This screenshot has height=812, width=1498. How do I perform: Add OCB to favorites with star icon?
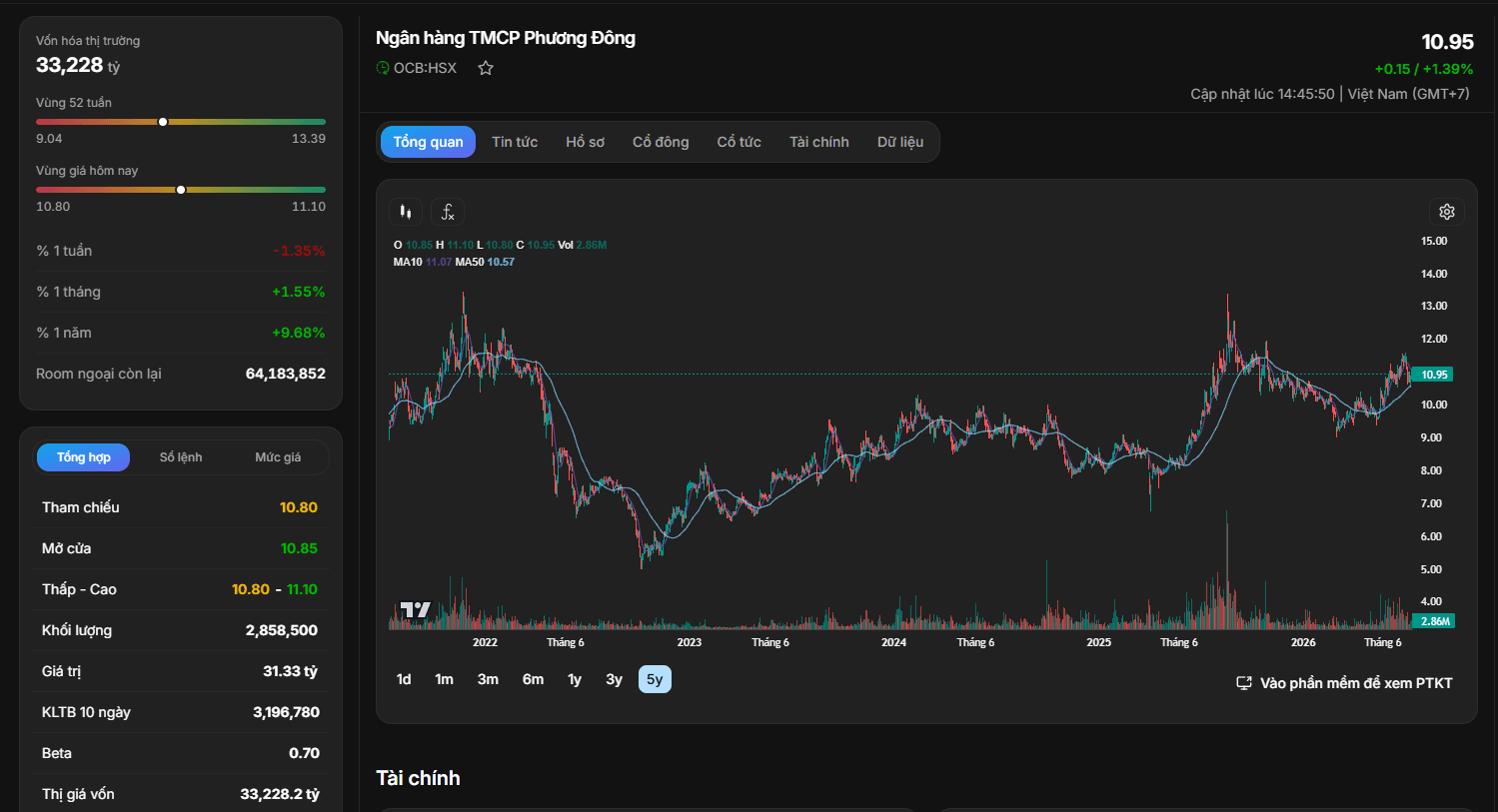(x=486, y=68)
